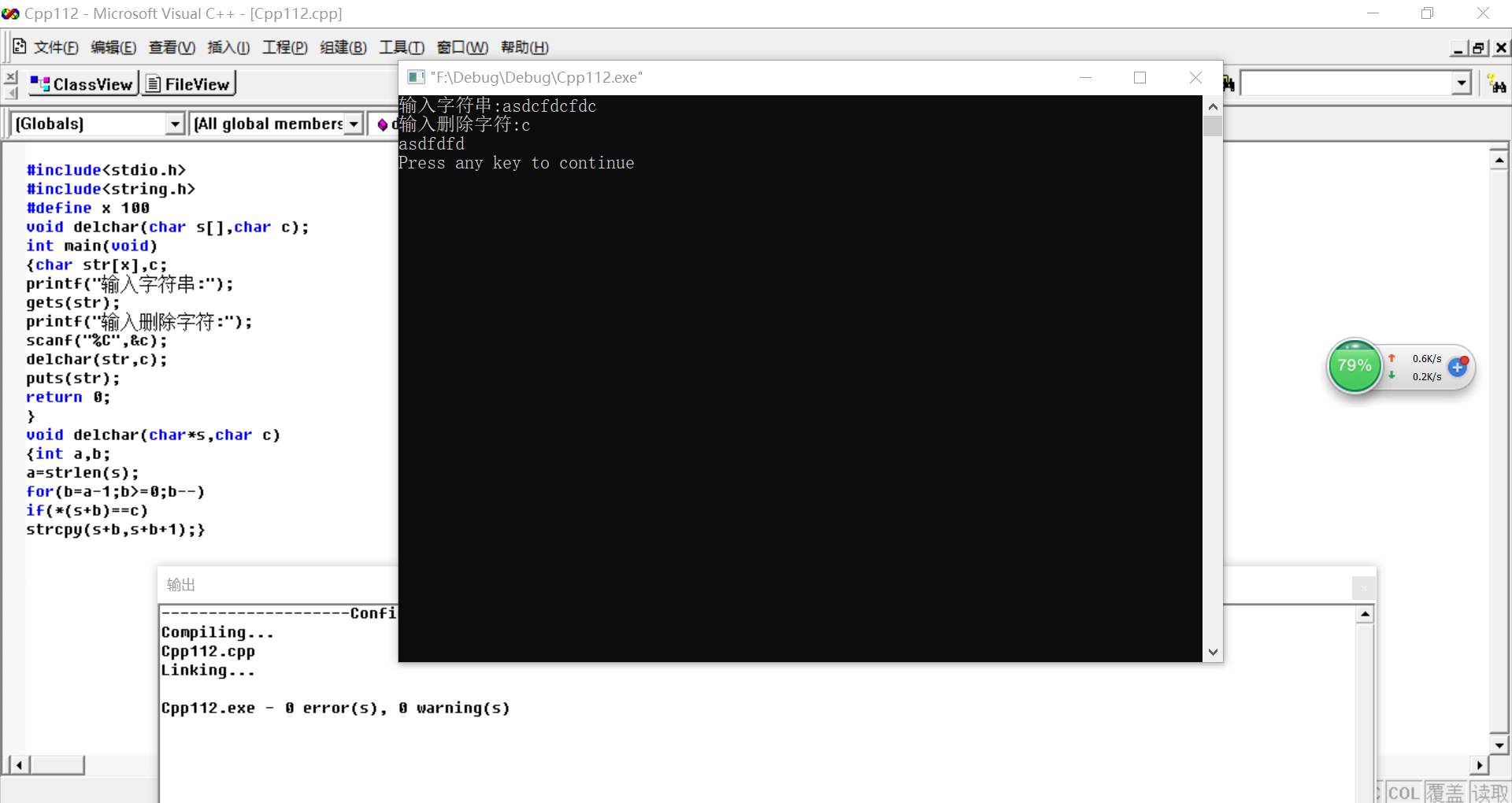Click the Search help binoculars icon
1512x803 pixels.
click(1496, 83)
